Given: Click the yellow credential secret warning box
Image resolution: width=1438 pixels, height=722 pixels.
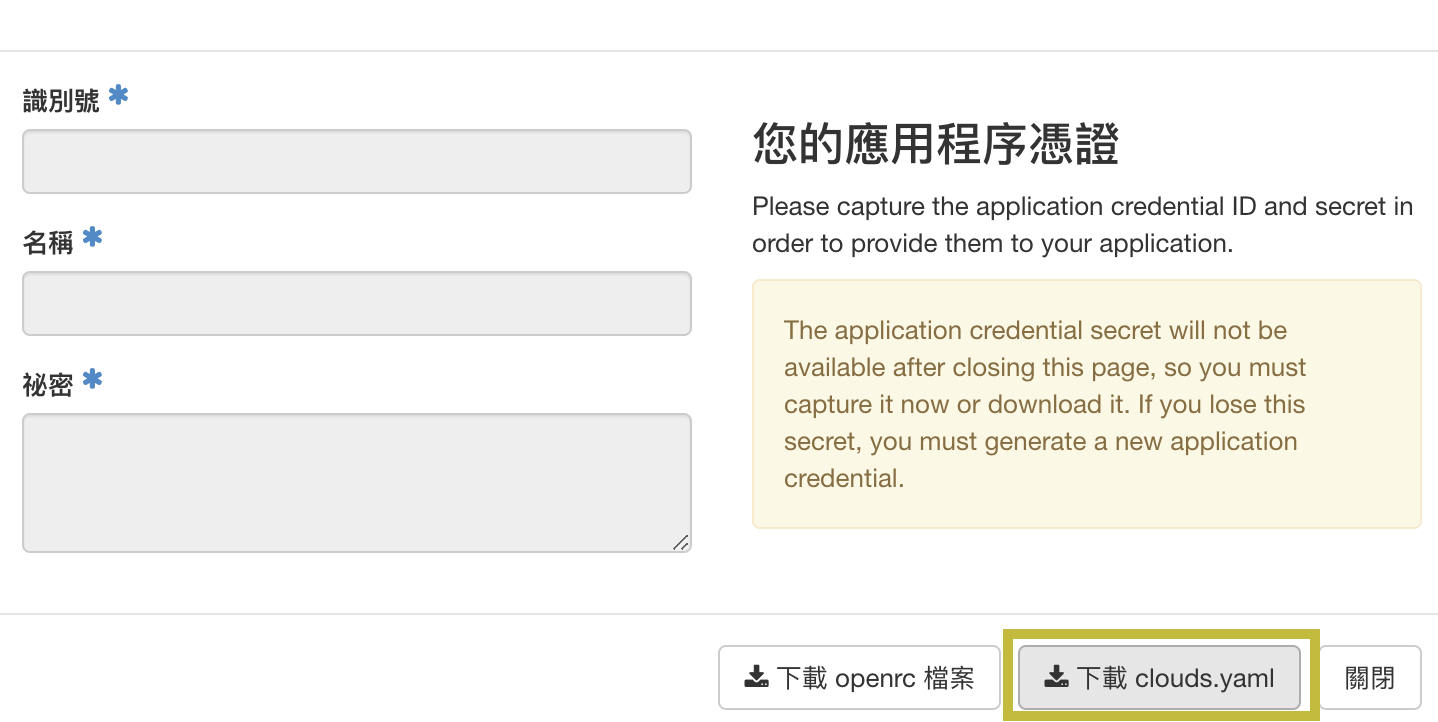Looking at the screenshot, I should 1086,404.
